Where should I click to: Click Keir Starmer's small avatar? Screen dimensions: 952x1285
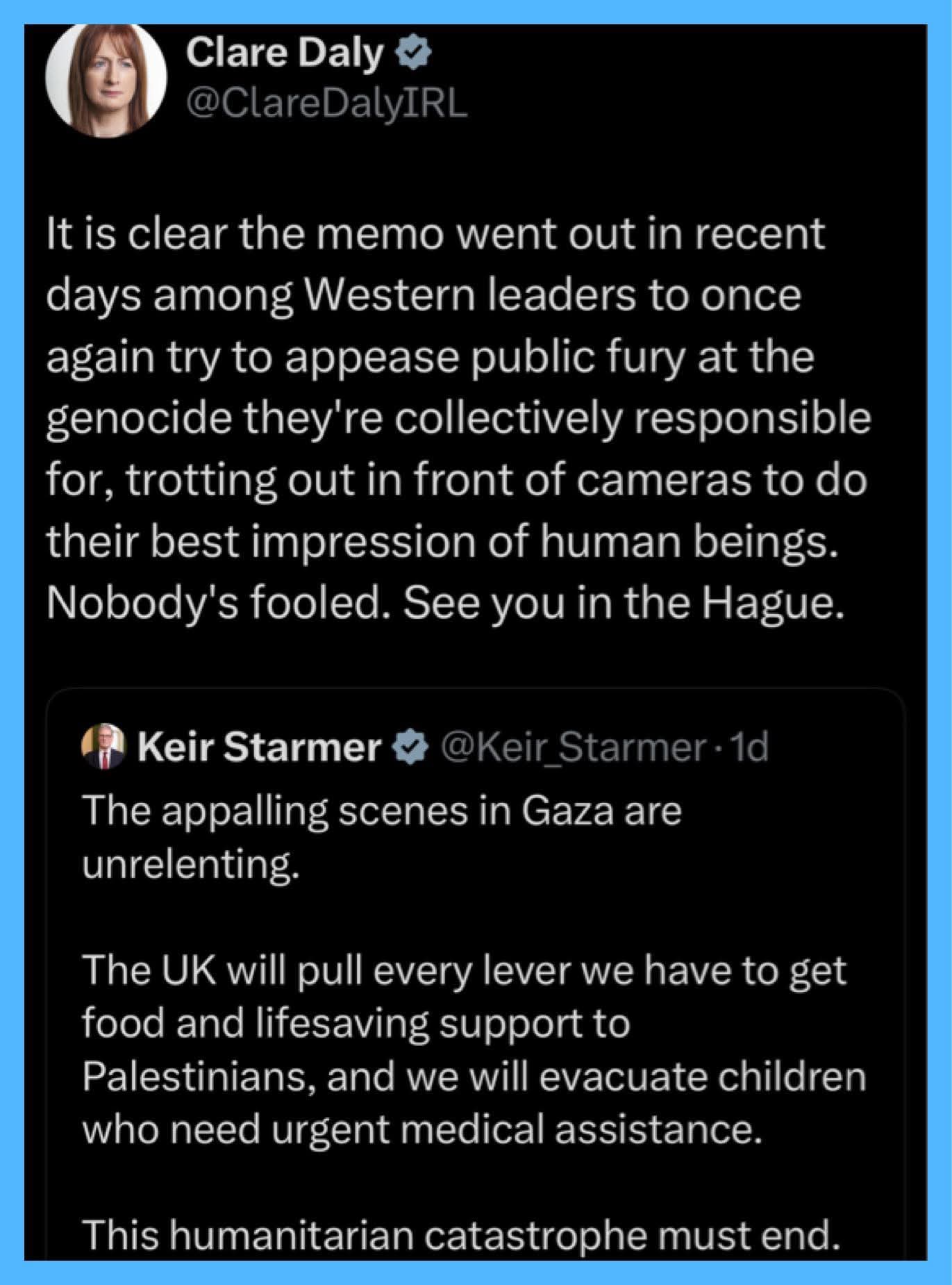[103, 747]
